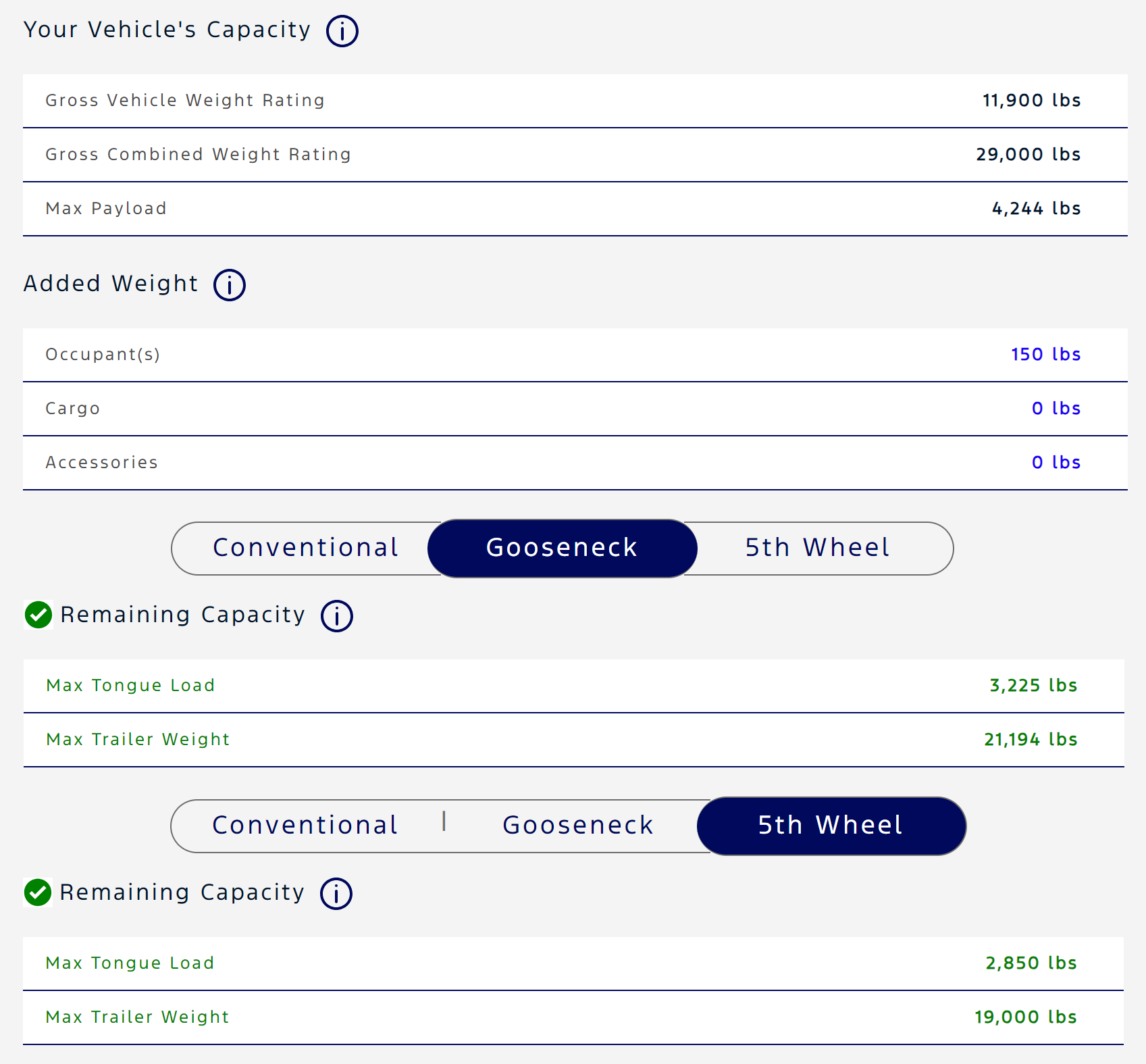Open the Added Weight info tooltip
This screenshot has height=1064, width=1146.
coord(229,285)
